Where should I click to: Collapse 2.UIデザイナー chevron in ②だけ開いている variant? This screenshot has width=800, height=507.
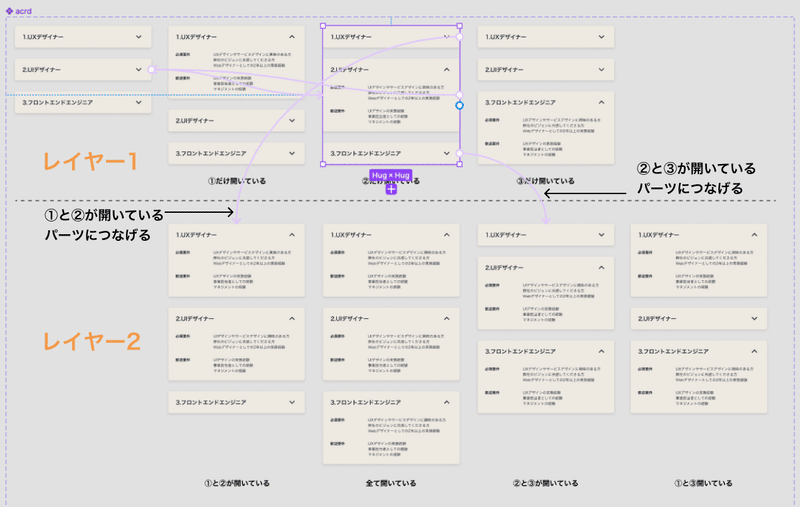pyautogui.click(x=446, y=69)
